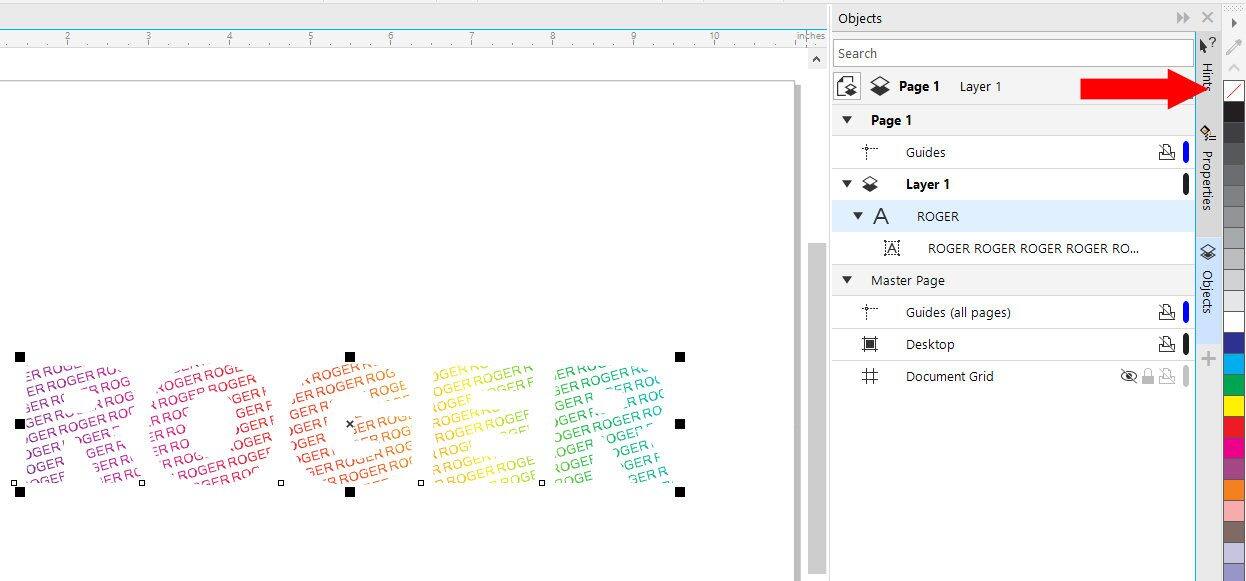The height and width of the screenshot is (581, 1246).
Task: Select Layer 1 in the objects tree
Action: point(928,184)
